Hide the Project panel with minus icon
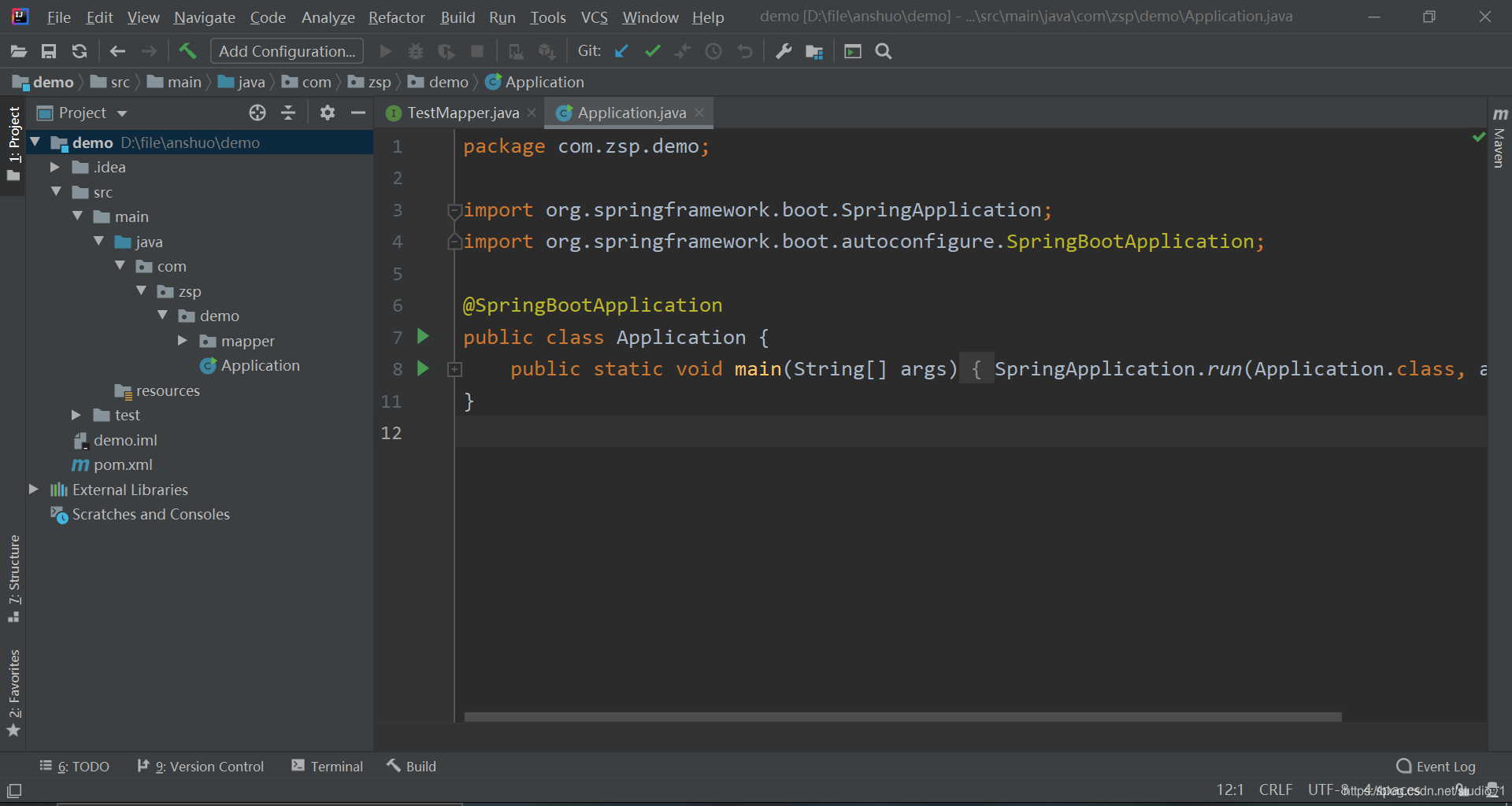Screen dimensions: 1512x806 (358, 113)
